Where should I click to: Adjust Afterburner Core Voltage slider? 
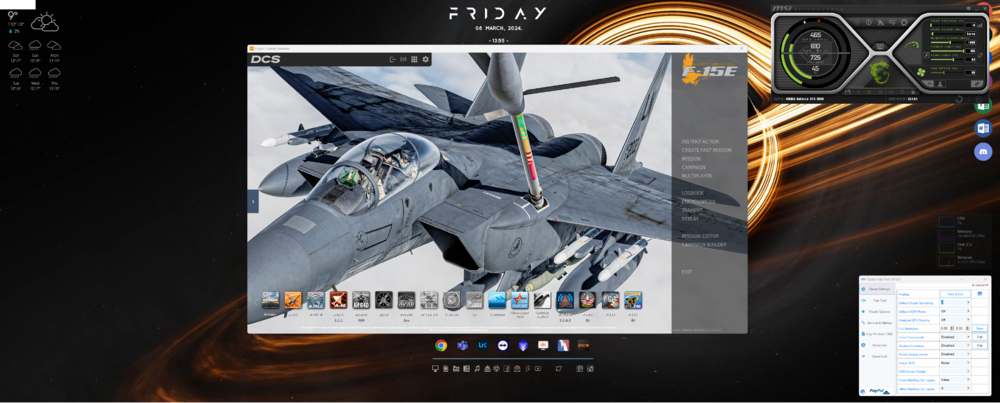[947, 26]
